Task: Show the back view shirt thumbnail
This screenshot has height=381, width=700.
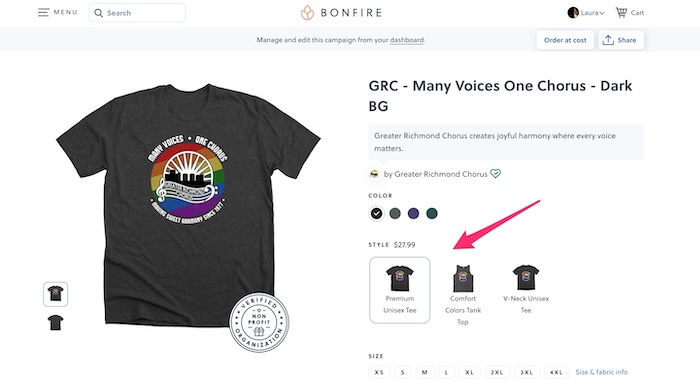Action: coord(55,322)
